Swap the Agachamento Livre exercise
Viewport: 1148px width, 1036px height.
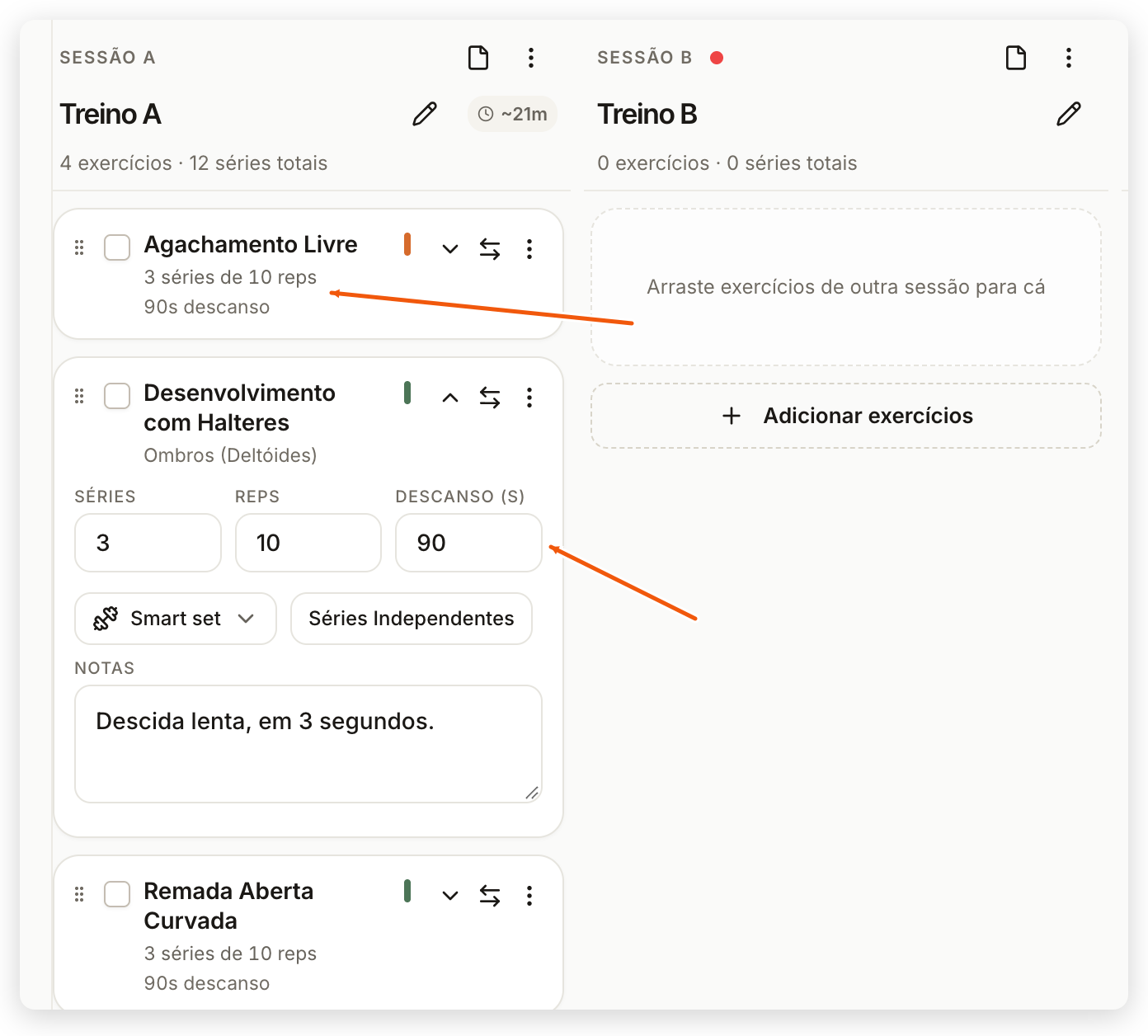click(x=490, y=249)
